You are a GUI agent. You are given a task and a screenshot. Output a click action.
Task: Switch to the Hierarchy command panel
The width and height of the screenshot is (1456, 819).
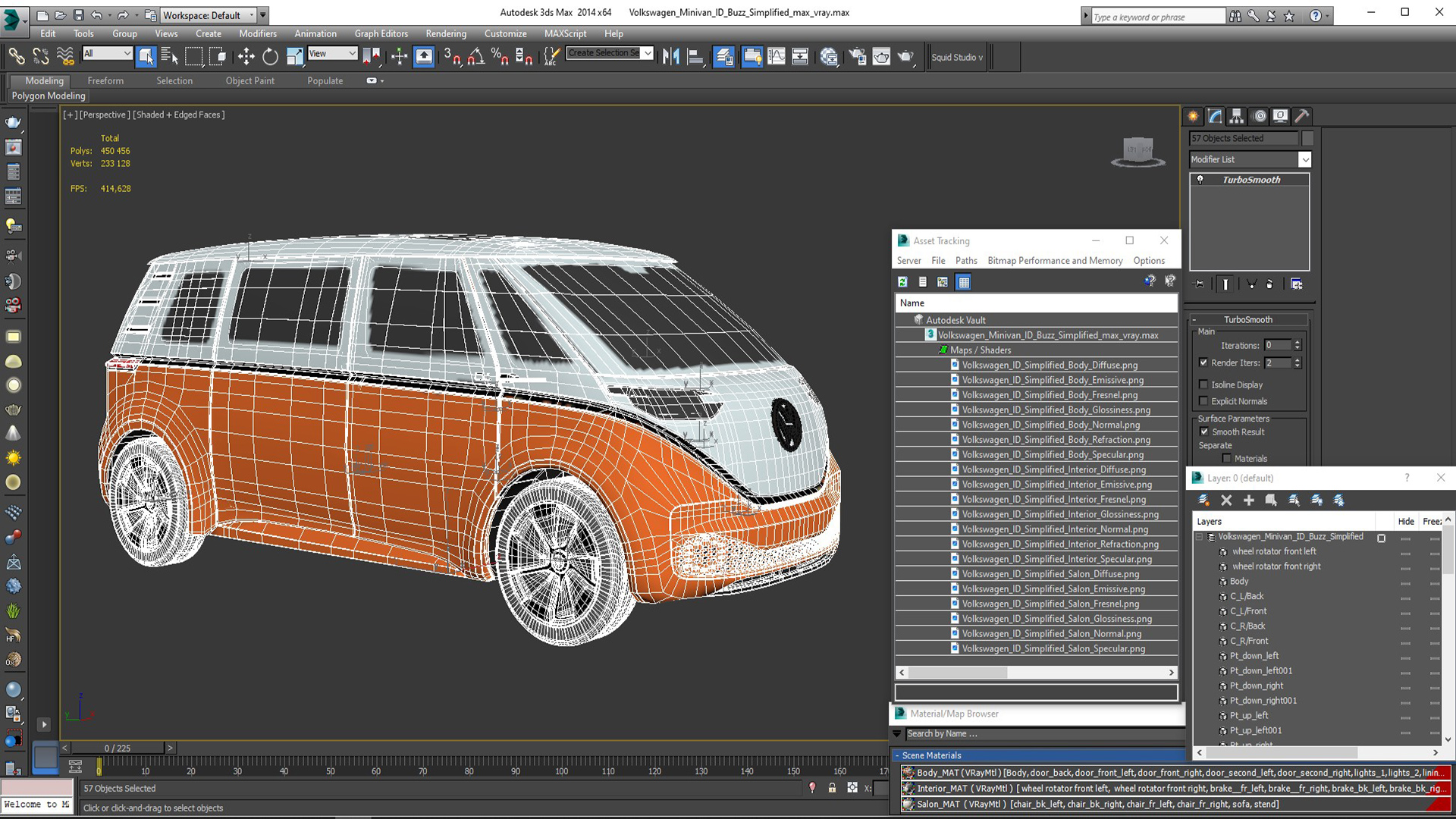coord(1237,116)
